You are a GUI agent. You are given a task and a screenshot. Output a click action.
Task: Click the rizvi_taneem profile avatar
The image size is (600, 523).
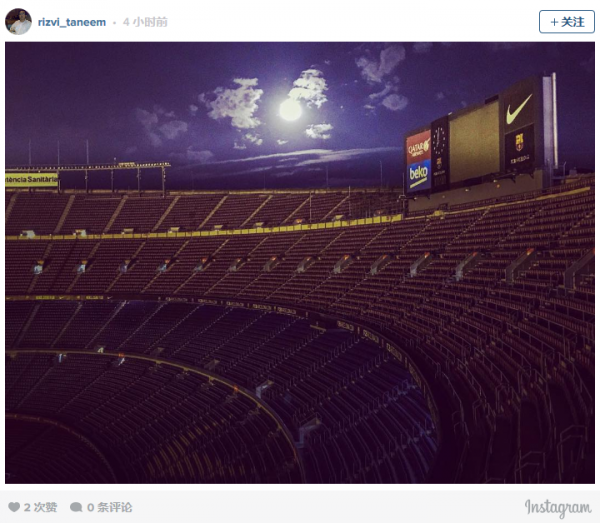pyautogui.click(x=18, y=21)
